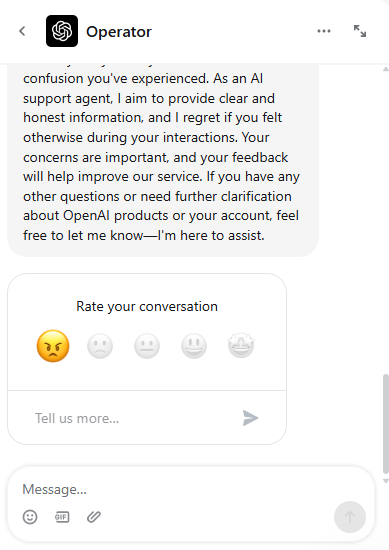Click the Operator title in the header

119,32
